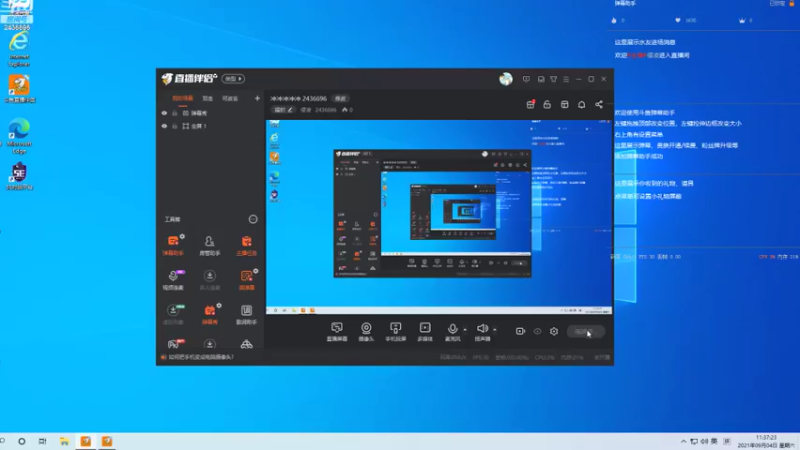Click the greyed download tool with green badge

(x=173, y=314)
